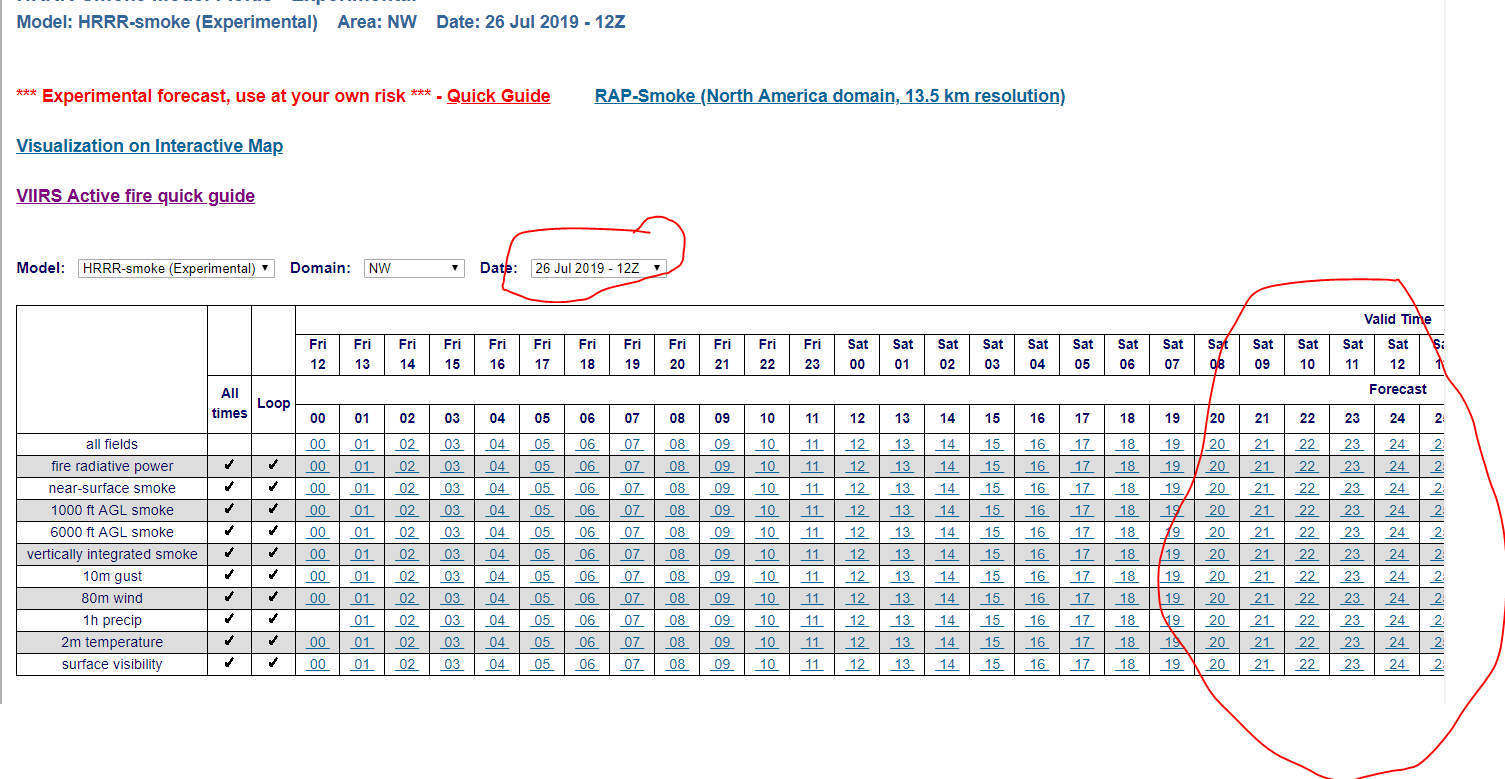Open the Date dropdown showing 26 Jul 2019
Image resolution: width=1505 pixels, height=779 pixels.
pos(598,268)
